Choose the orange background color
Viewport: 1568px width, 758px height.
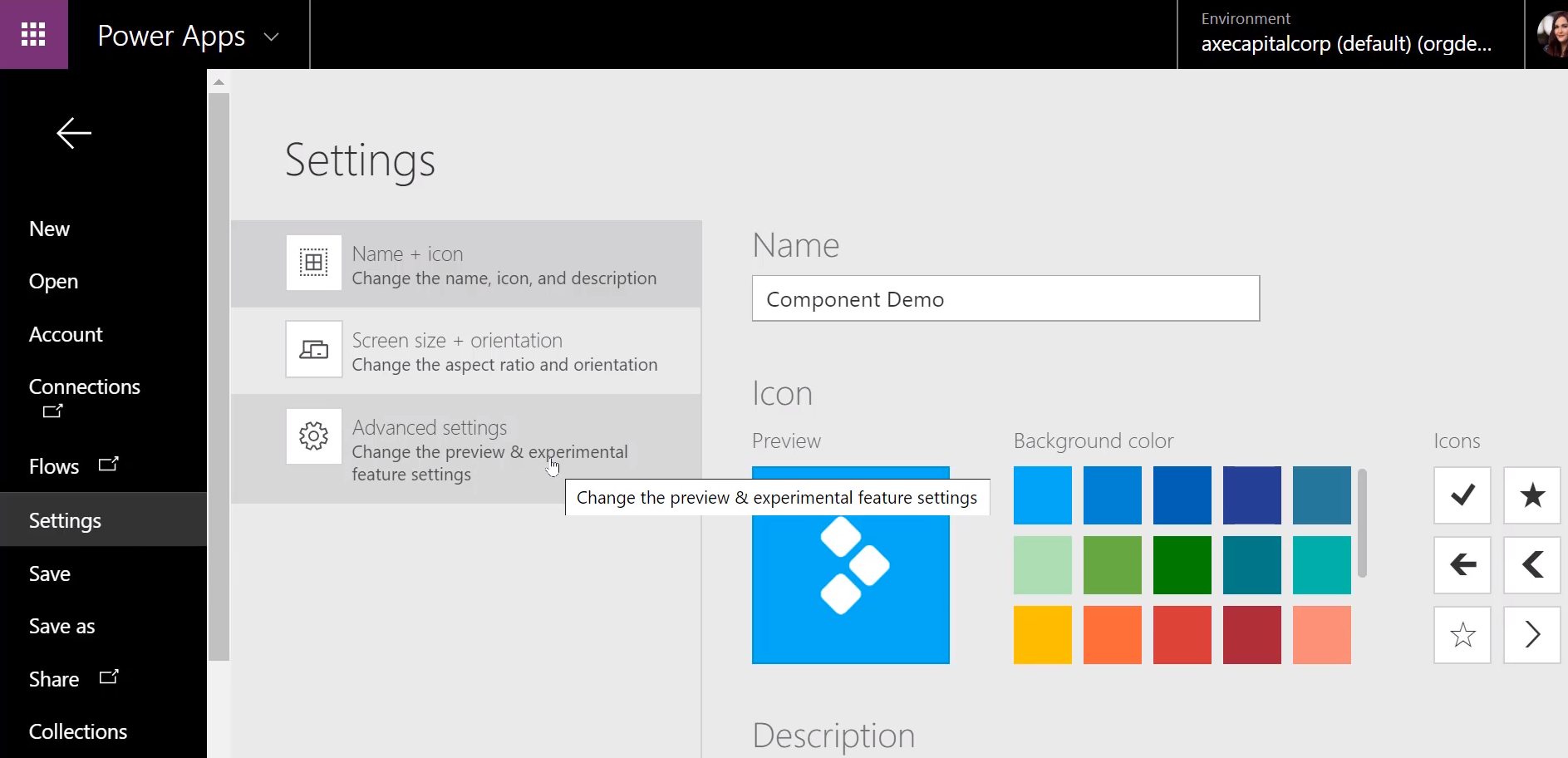point(1113,635)
